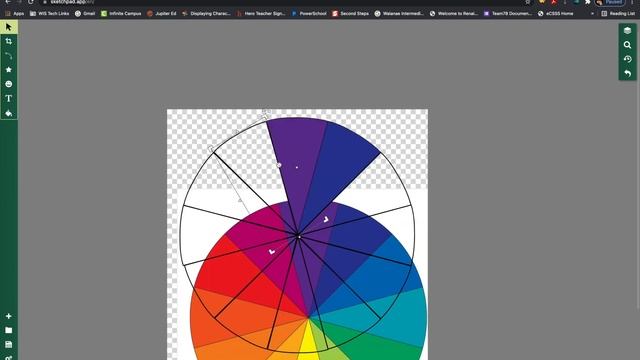Open the Infinite Campus bookmark
Screen dimensions: 640x360
pos(121,13)
